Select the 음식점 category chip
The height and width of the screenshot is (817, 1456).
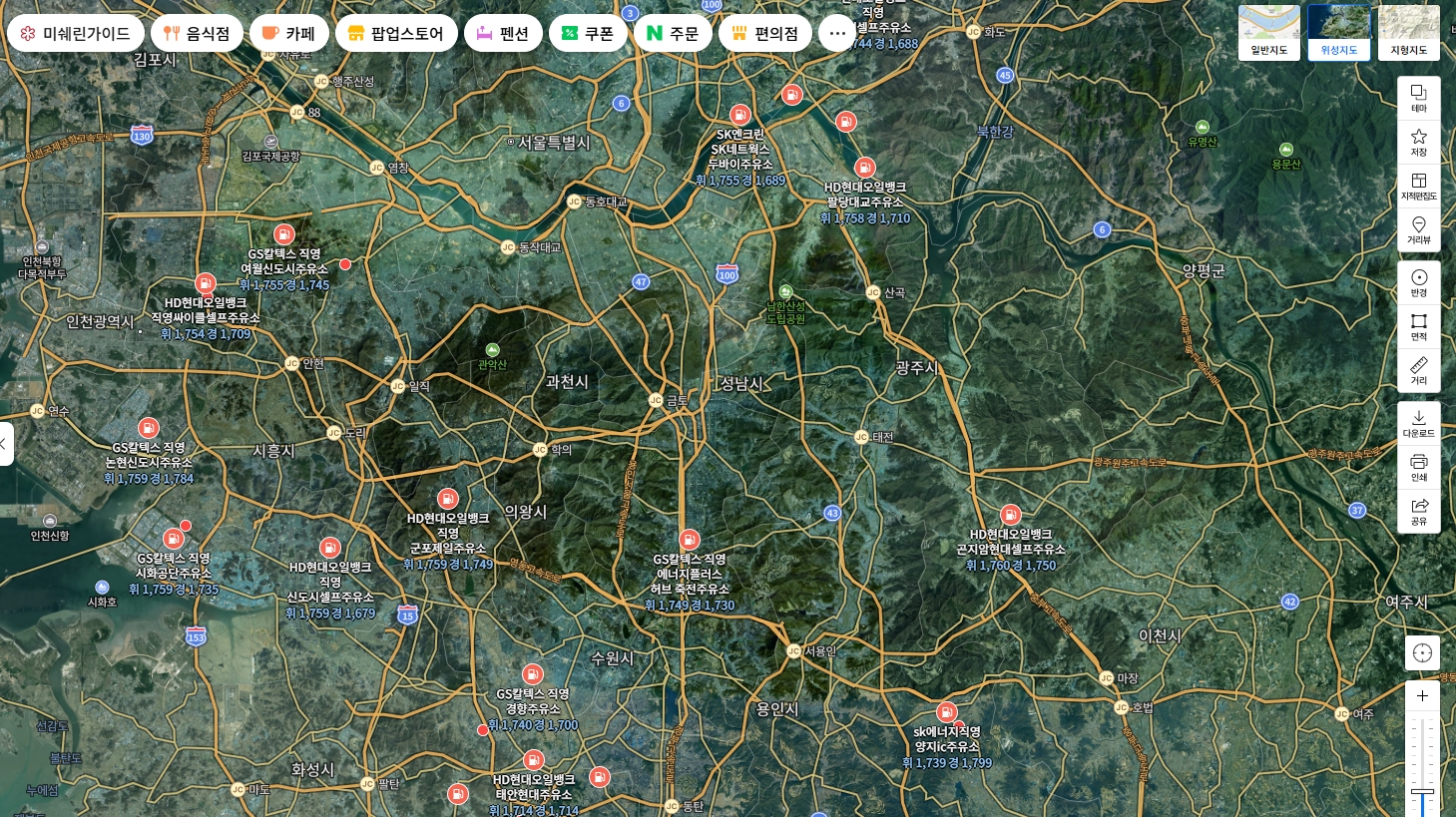(x=198, y=33)
